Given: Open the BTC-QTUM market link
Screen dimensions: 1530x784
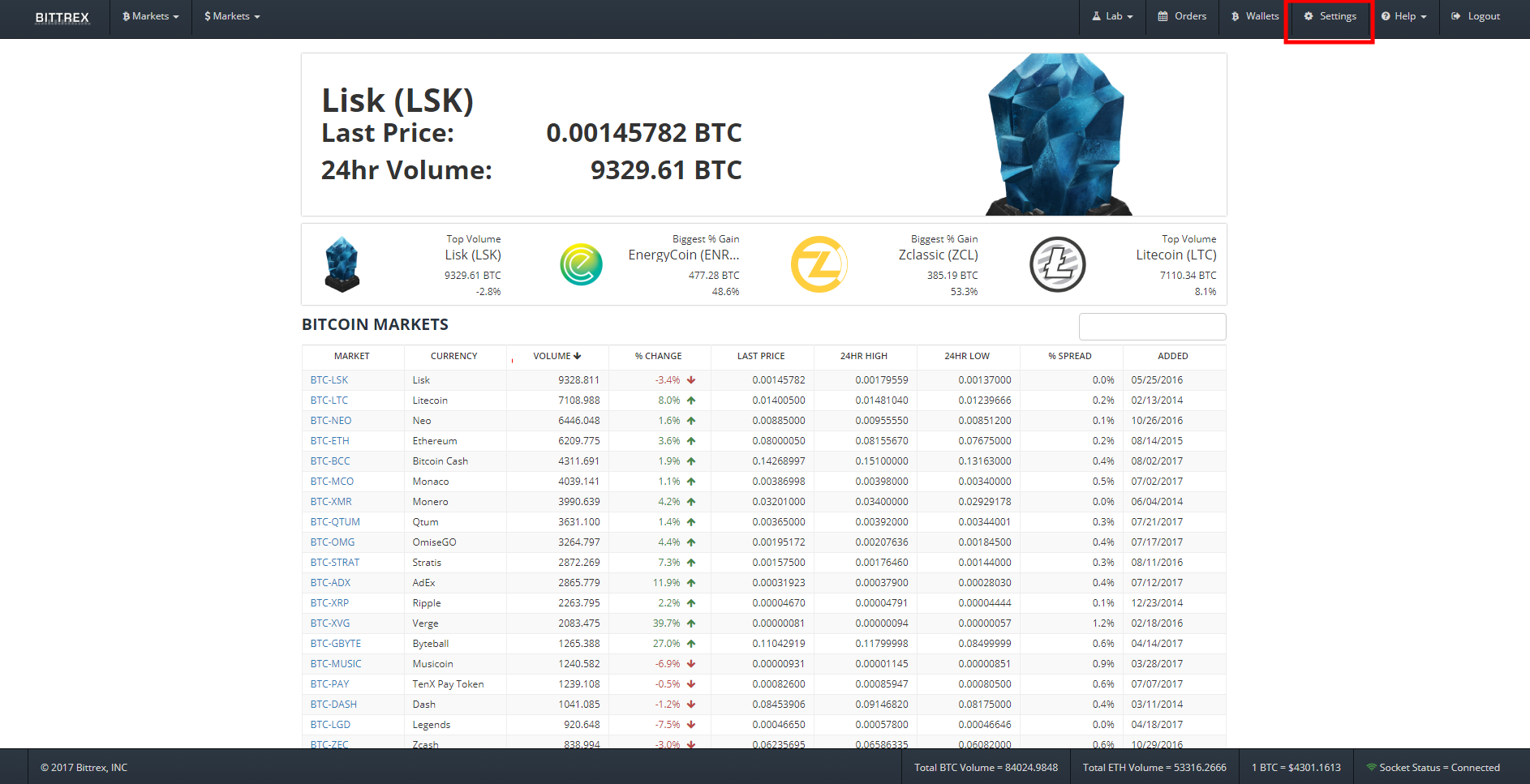Looking at the screenshot, I should (335, 522).
